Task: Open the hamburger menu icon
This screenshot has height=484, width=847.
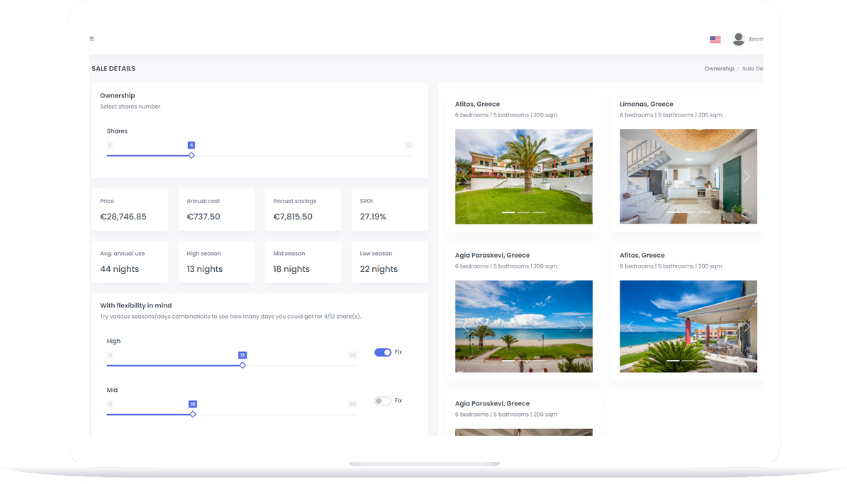Action: [92, 39]
